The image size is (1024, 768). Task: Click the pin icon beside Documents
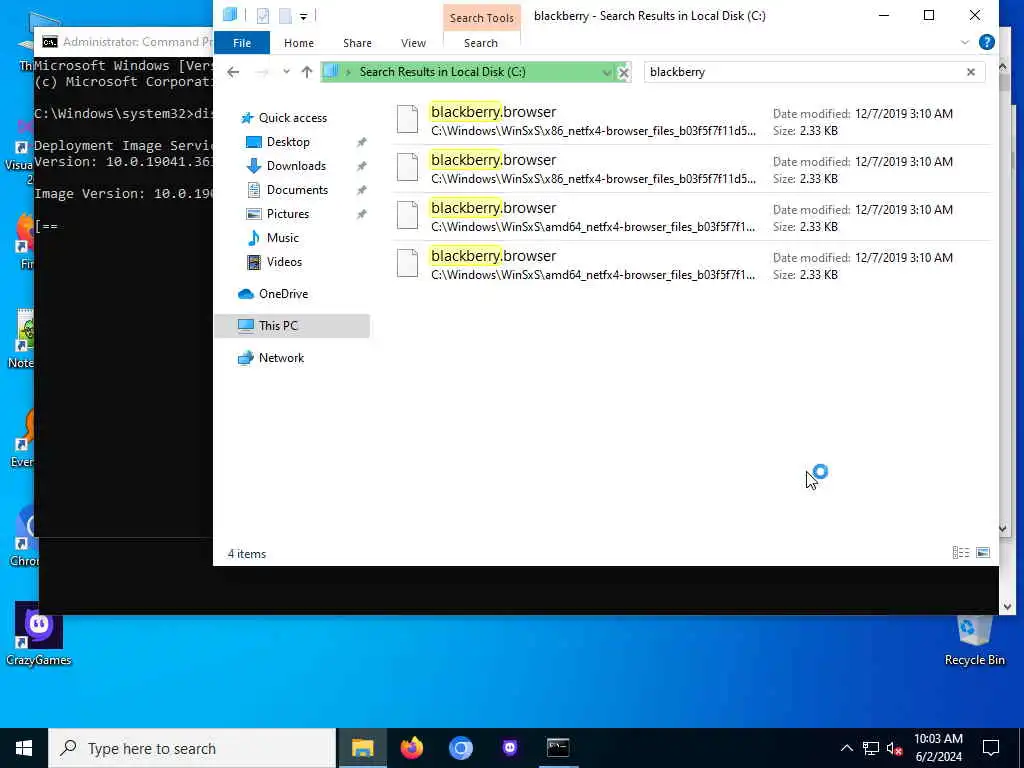click(361, 191)
